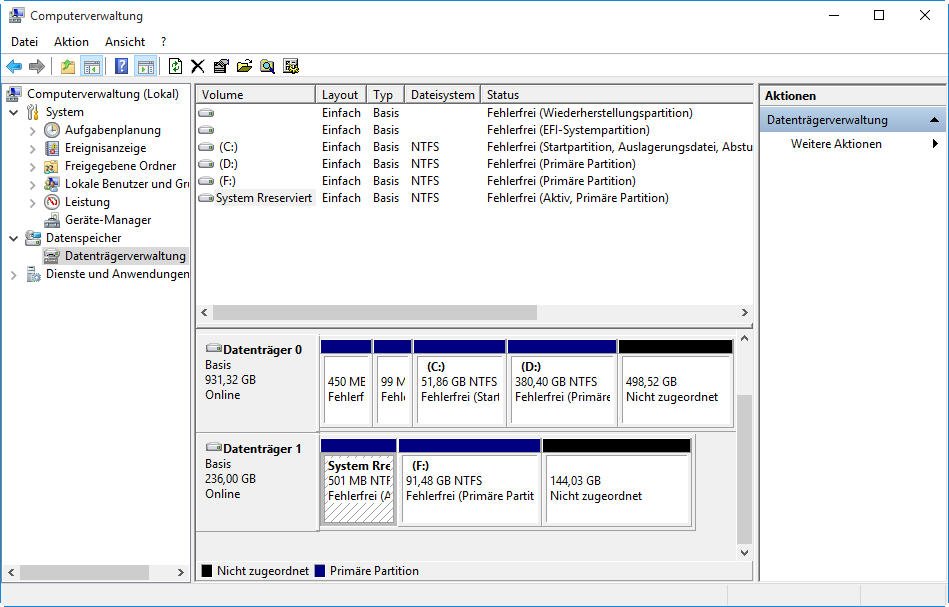
Task: Expand the Aufgabenplanung tree node
Action: pos(33,130)
